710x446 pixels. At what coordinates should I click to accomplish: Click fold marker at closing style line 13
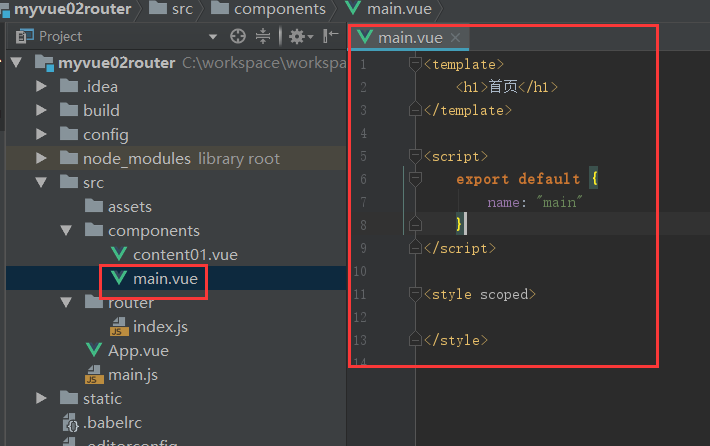point(415,340)
